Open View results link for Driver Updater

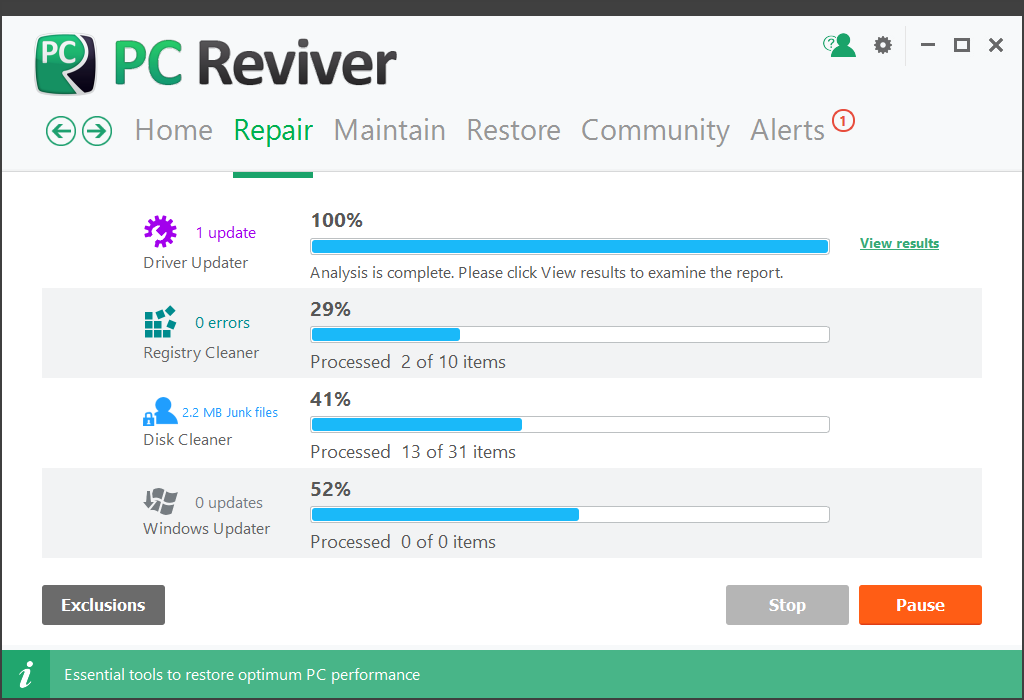[899, 243]
